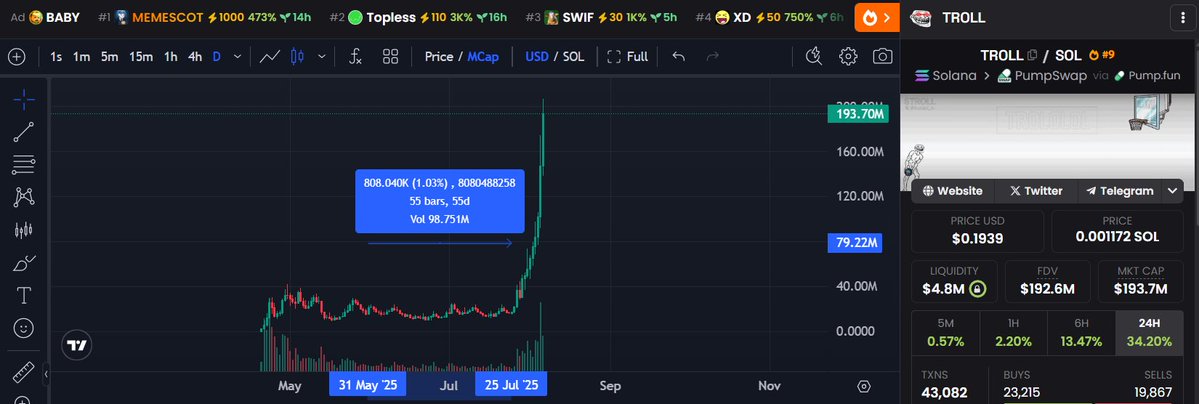Expand the chart type dropdown arrow

[x=322, y=57]
